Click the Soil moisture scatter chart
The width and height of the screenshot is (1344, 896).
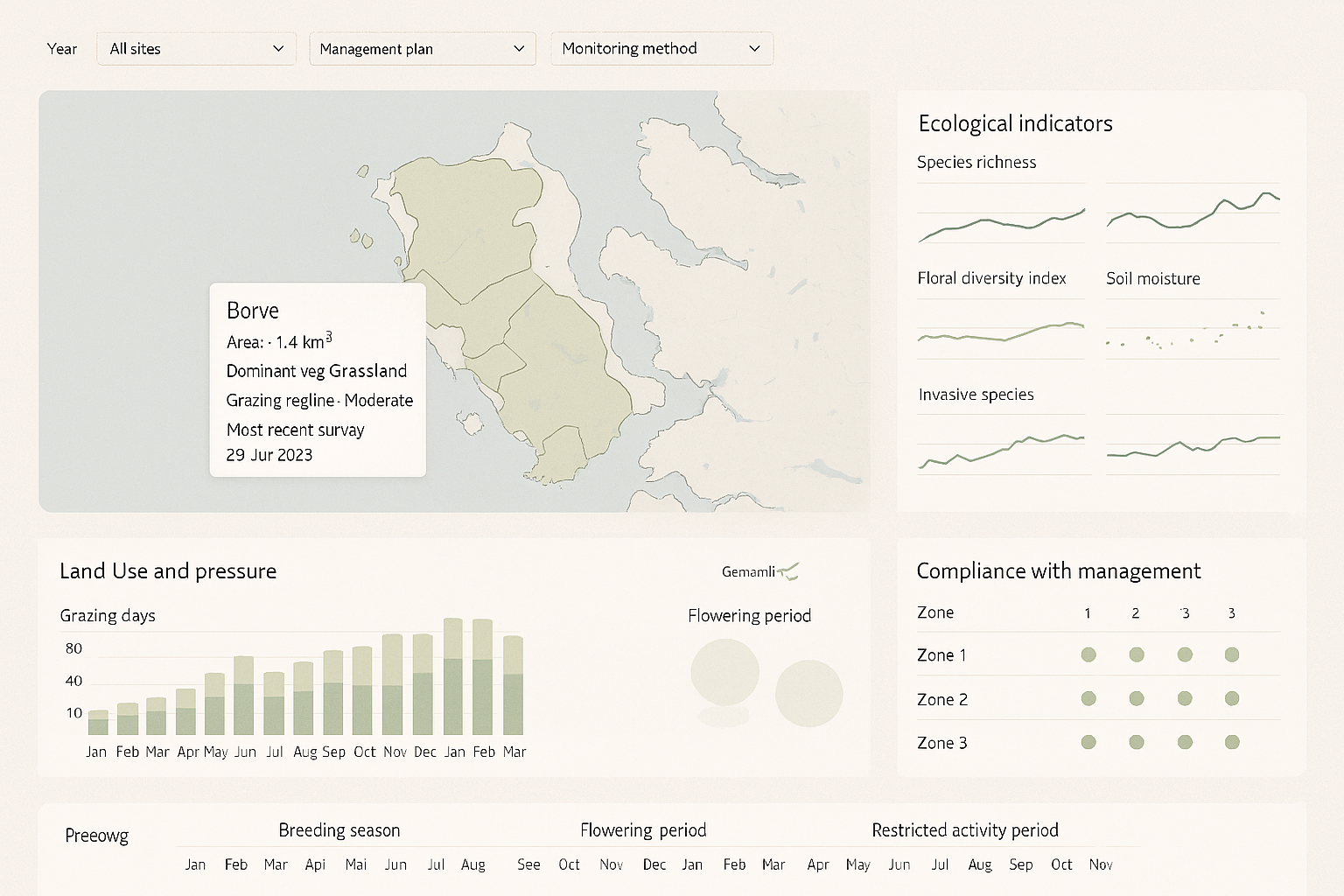click(x=1192, y=332)
